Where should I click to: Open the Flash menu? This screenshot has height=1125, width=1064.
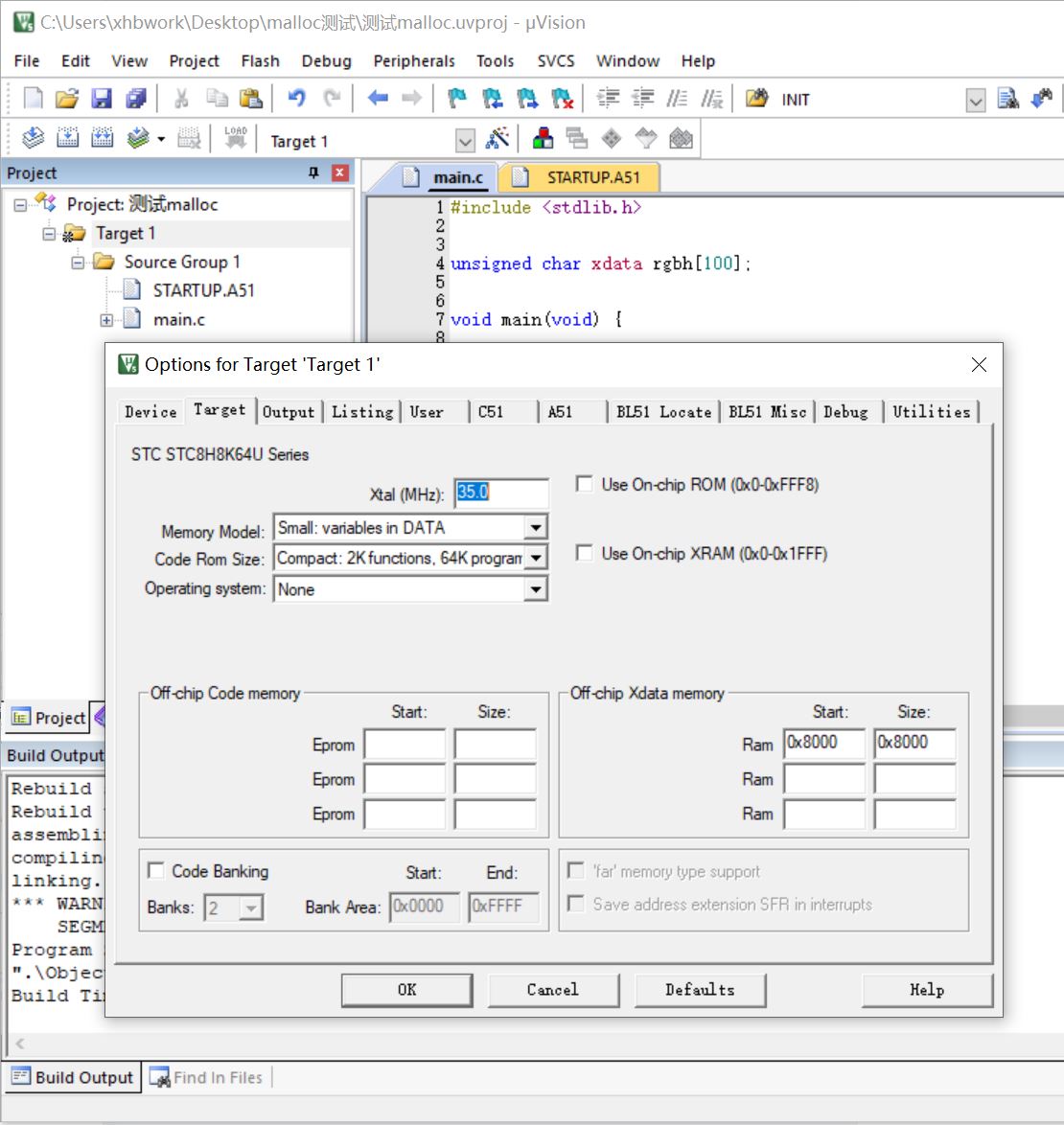pyautogui.click(x=260, y=61)
